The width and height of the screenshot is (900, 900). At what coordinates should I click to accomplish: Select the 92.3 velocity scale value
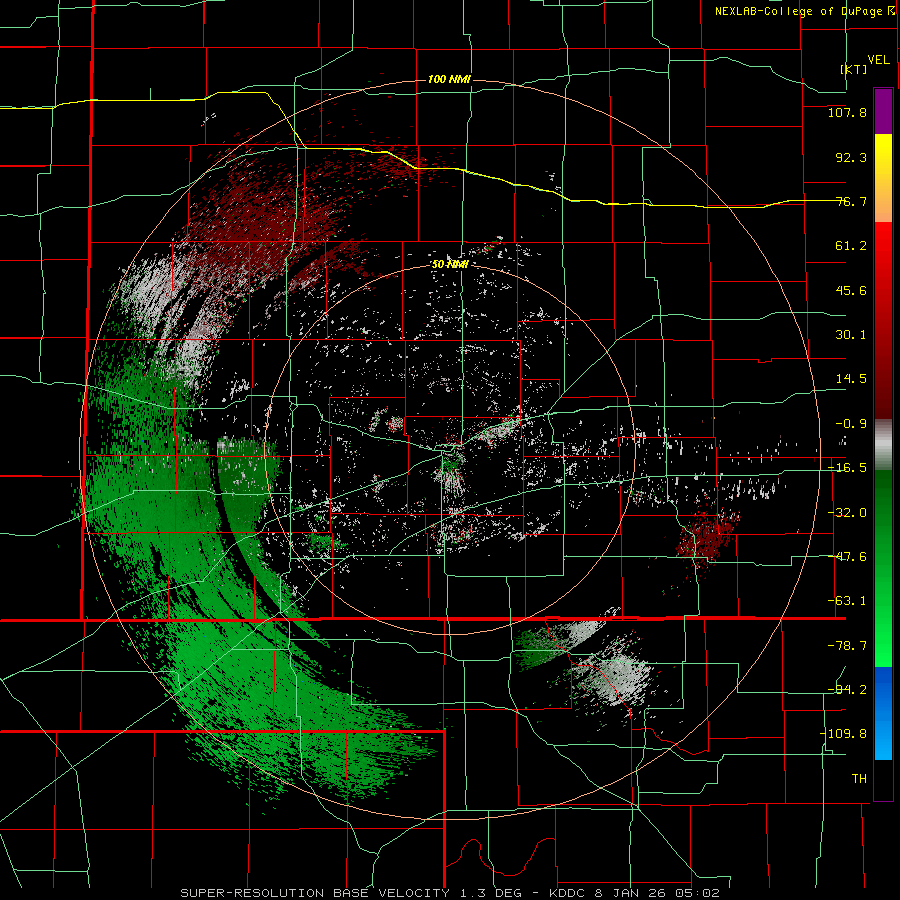[x=851, y=157]
